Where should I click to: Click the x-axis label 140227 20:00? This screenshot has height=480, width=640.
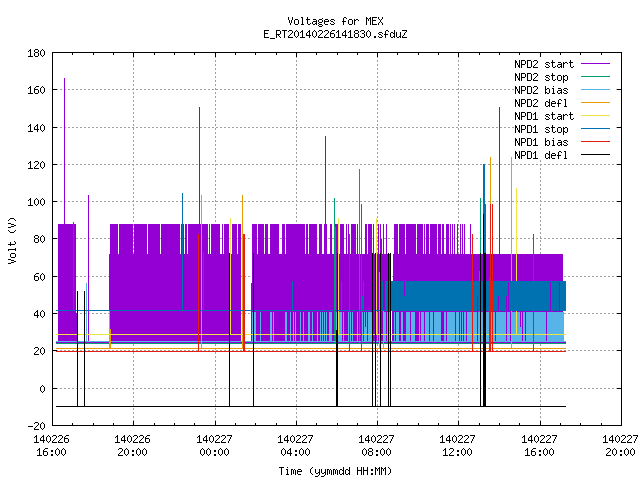pos(620,446)
